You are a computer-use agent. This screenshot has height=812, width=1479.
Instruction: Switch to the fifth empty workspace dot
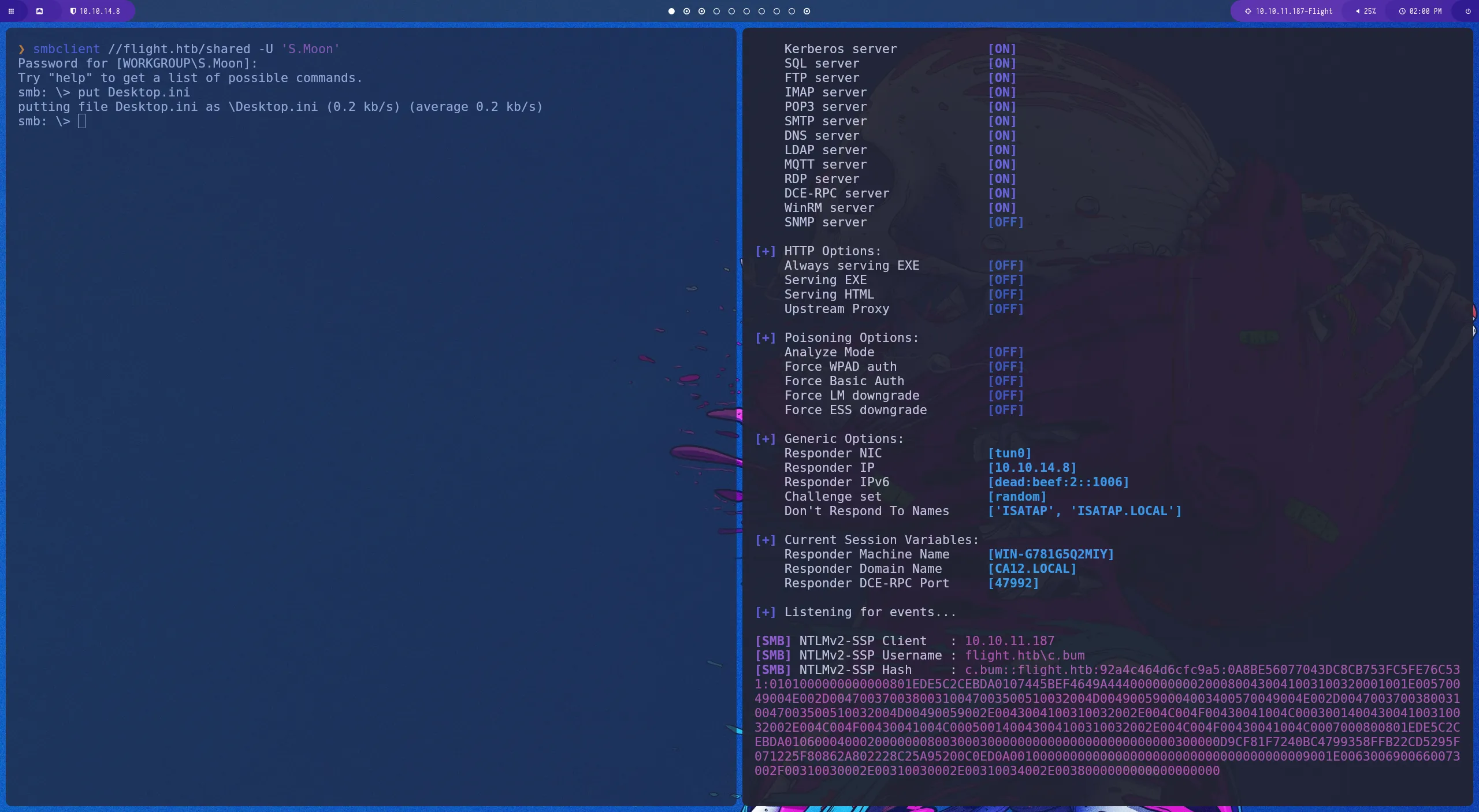[731, 11]
